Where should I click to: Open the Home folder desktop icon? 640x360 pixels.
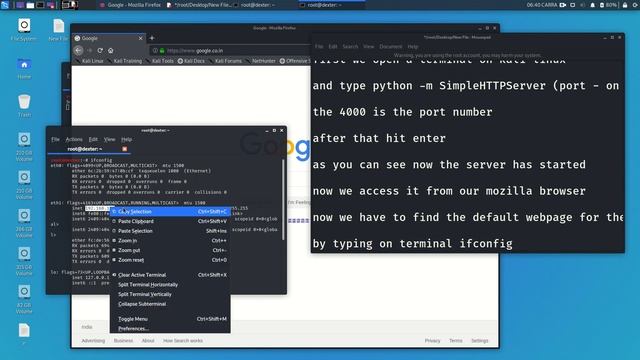pos(24,68)
